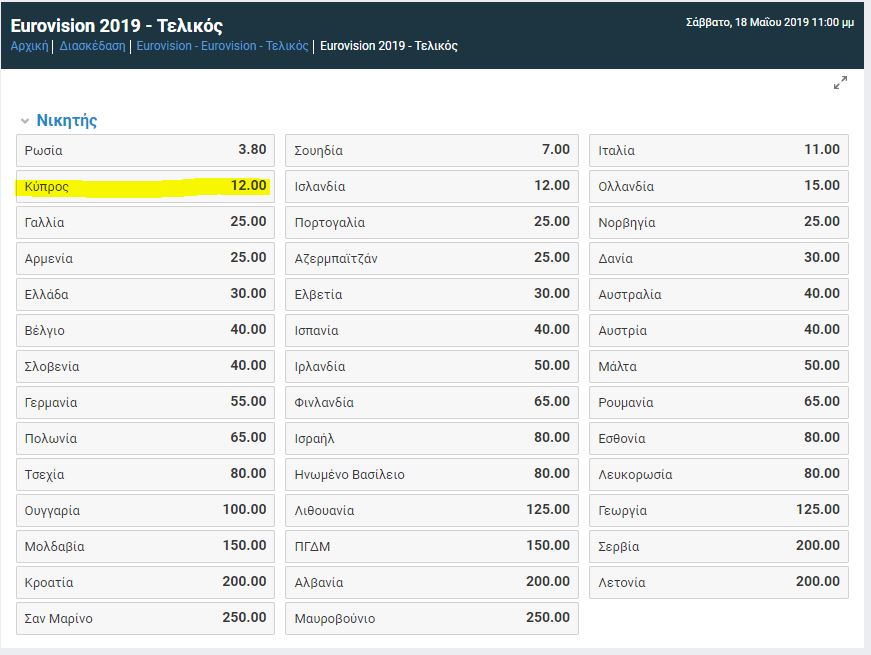871x655 pixels.
Task: Click the ΠΓΔΜ 150.00 outcome
Action: point(432,547)
